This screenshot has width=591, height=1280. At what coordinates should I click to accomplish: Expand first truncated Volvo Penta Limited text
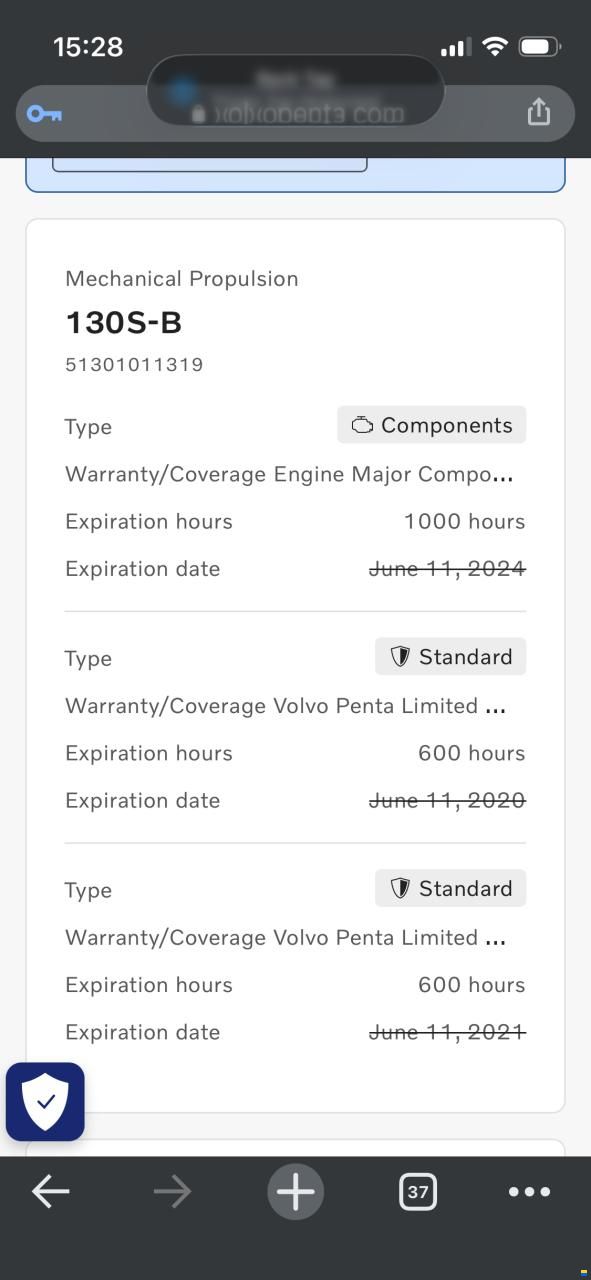pyautogui.click(x=286, y=706)
